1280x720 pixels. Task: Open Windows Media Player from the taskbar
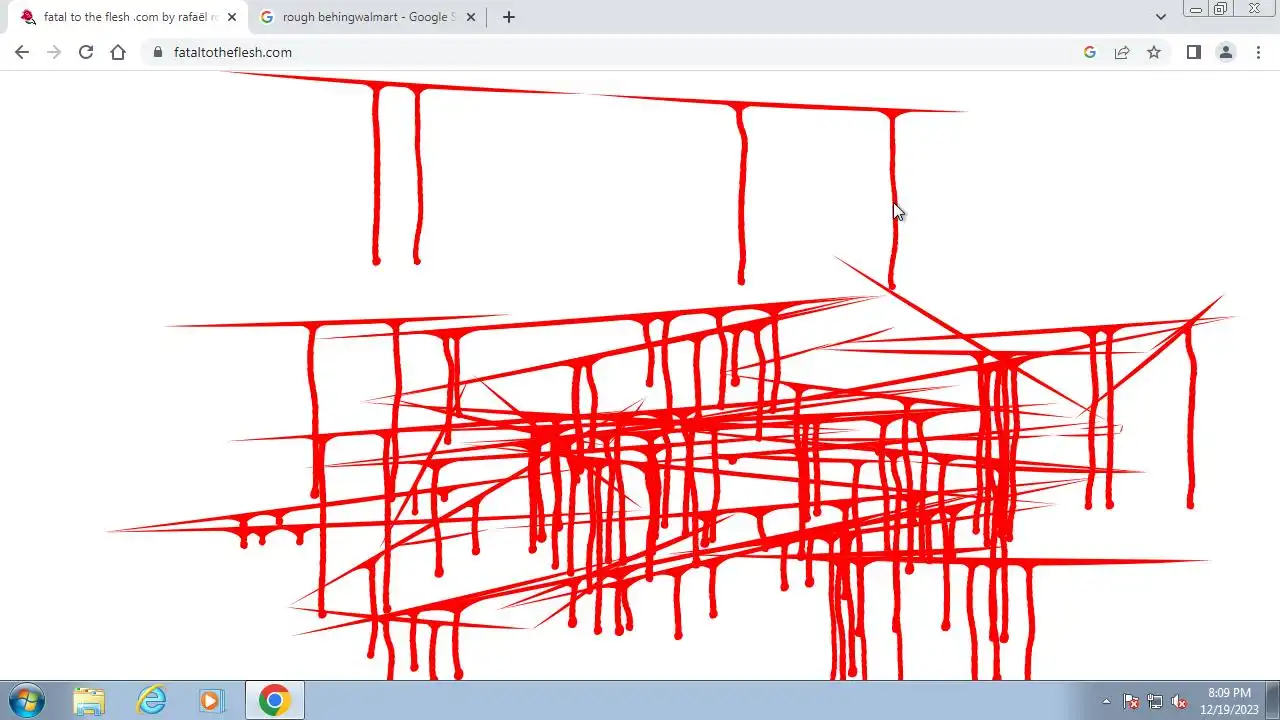(x=211, y=700)
